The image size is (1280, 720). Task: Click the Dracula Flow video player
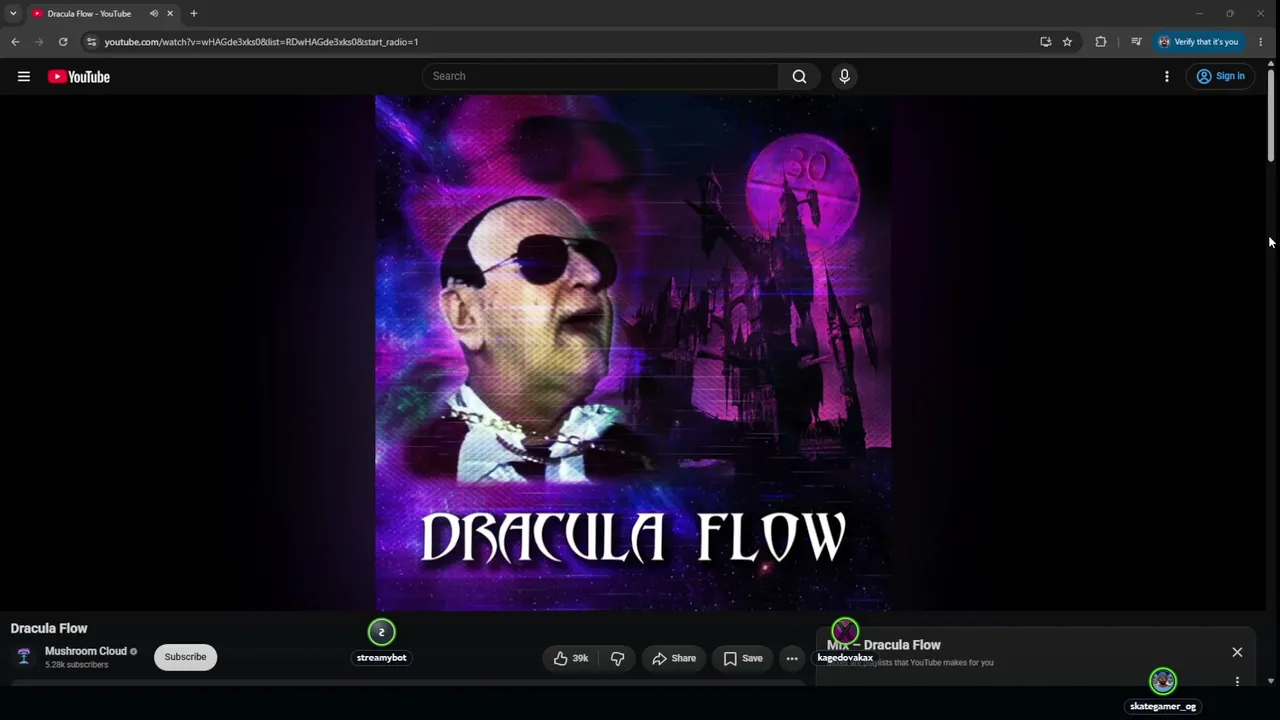[633, 353]
